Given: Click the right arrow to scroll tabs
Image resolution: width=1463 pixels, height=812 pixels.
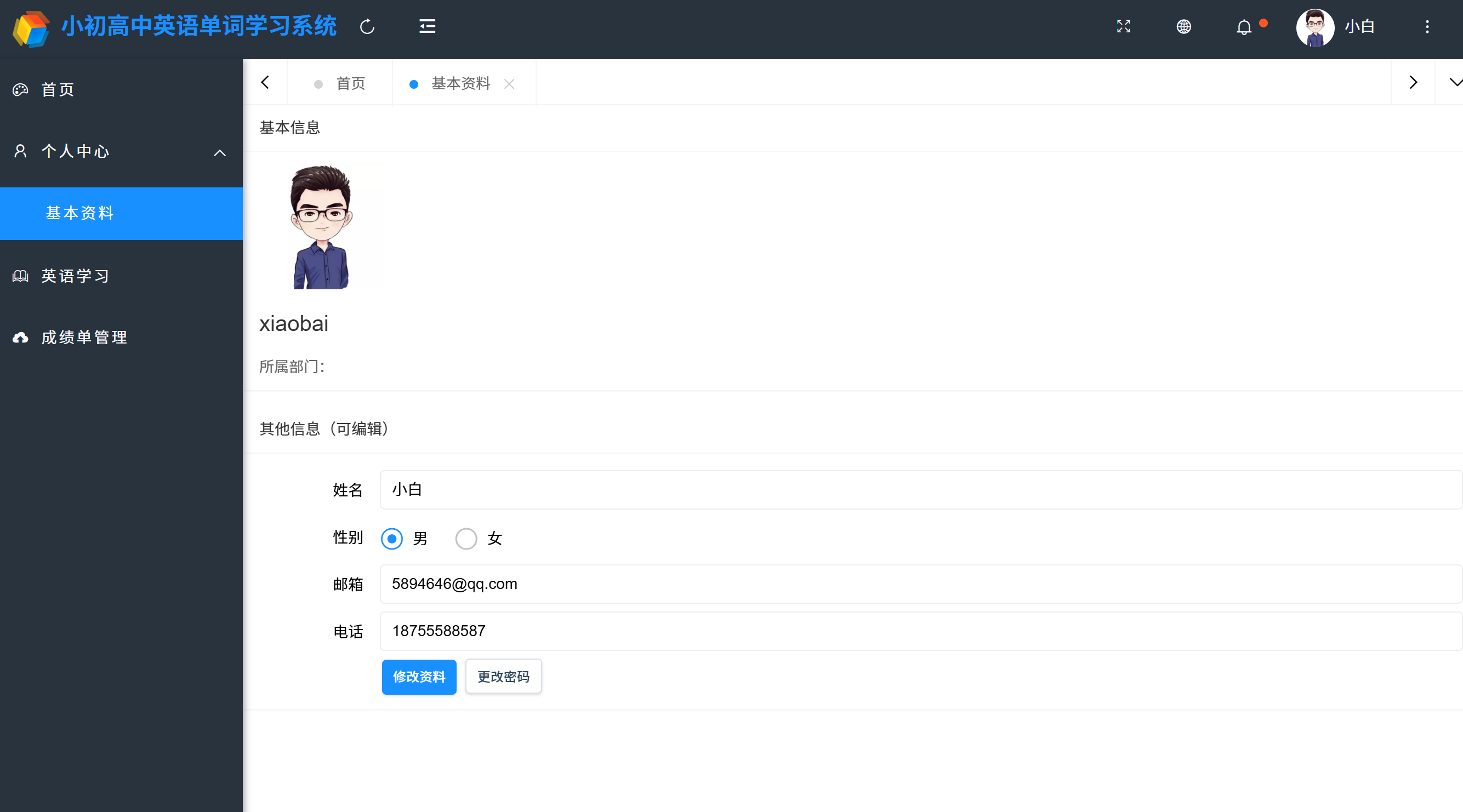Looking at the screenshot, I should click(1414, 82).
